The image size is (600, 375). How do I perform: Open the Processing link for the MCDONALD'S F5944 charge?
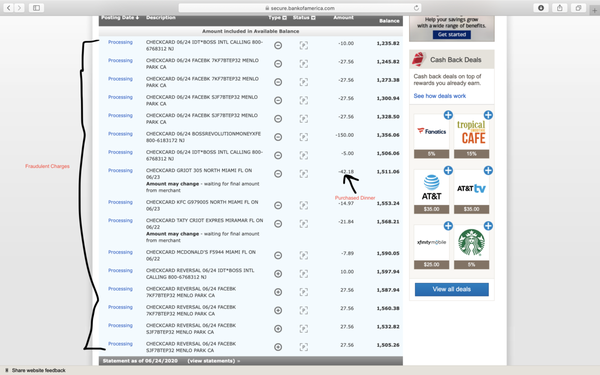tap(120, 252)
